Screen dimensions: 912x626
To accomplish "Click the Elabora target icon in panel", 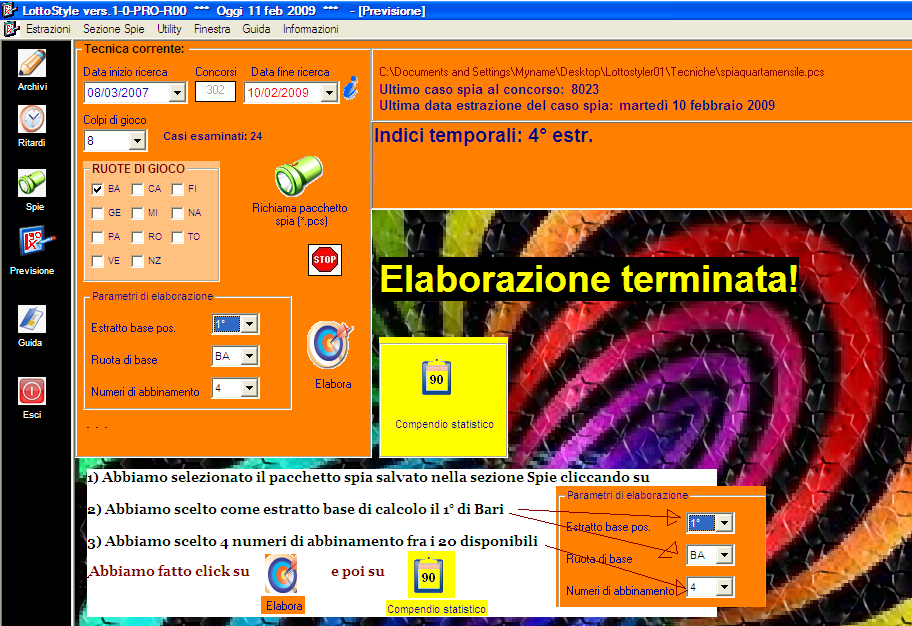I will (x=330, y=345).
